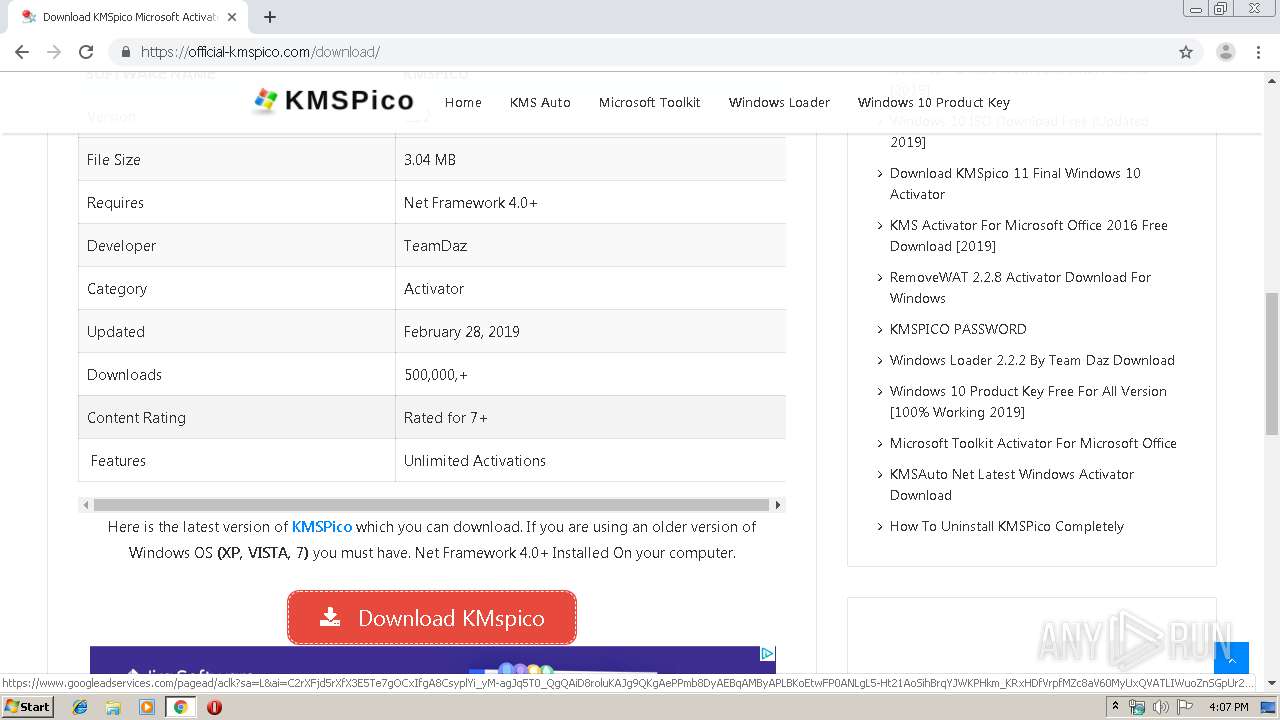Open How To Uninstall KMSPico Completely link
Screen dimensions: 1280x720
coord(1007,526)
